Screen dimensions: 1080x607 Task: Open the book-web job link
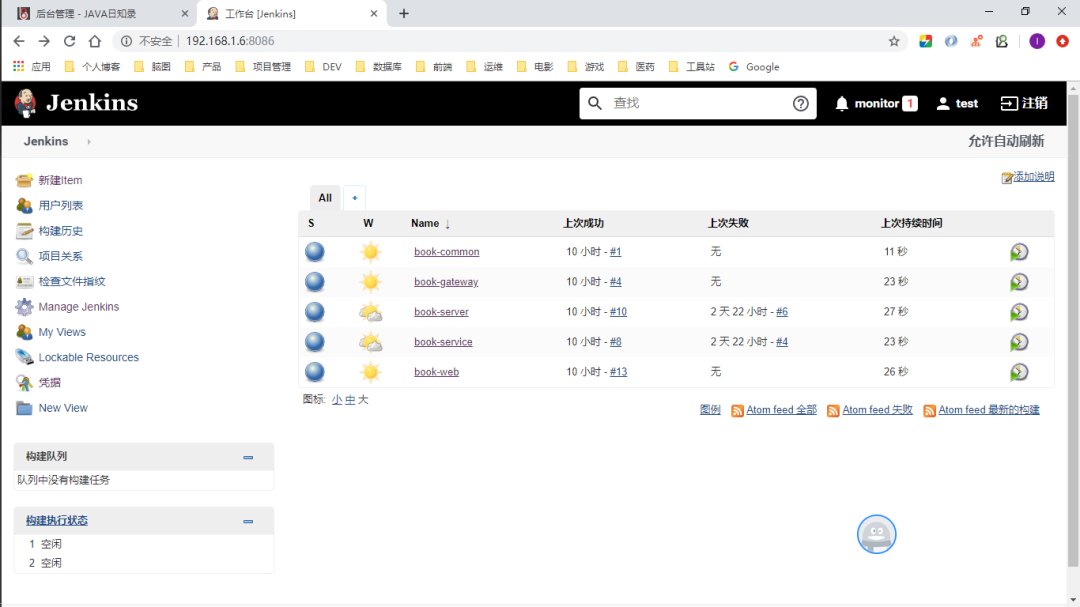click(436, 372)
